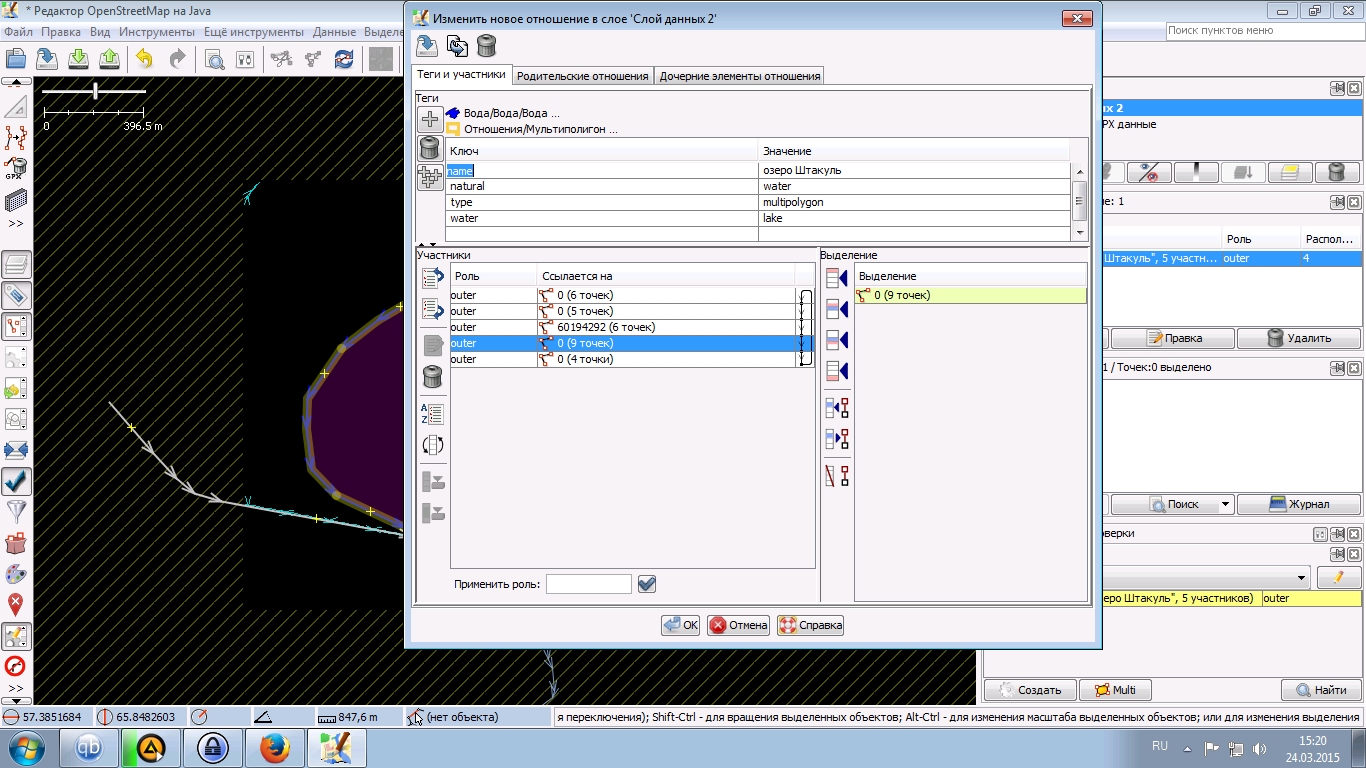Toggle the validation checkmark panel button
Image resolution: width=1366 pixels, height=768 pixels.
tap(17, 481)
